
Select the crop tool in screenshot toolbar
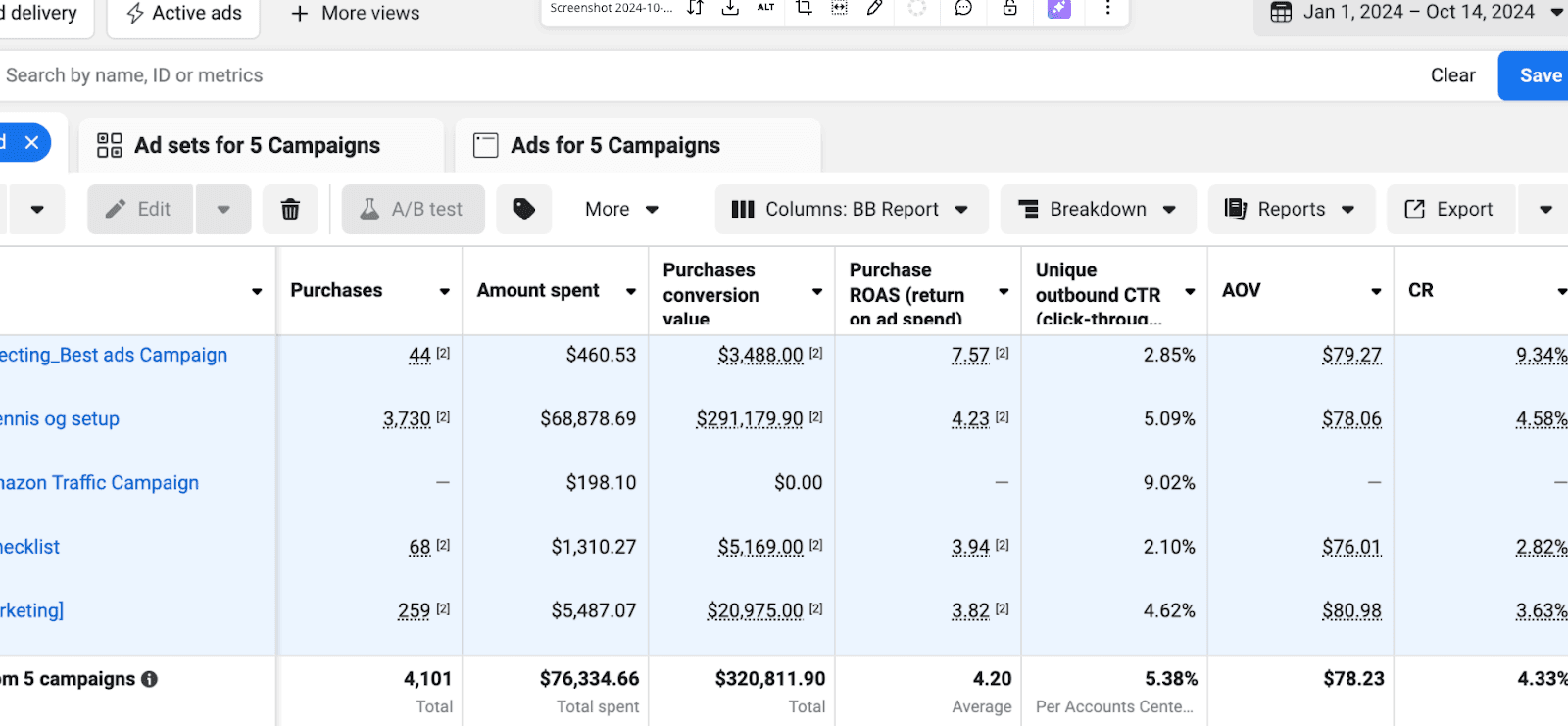(x=804, y=9)
